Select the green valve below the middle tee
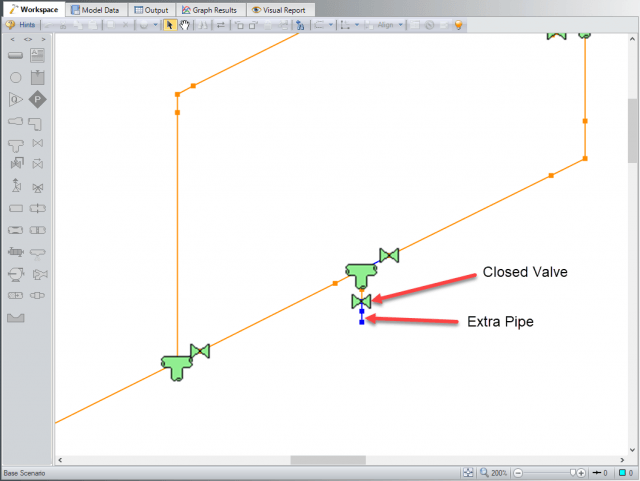The image size is (640, 481). [x=361, y=301]
